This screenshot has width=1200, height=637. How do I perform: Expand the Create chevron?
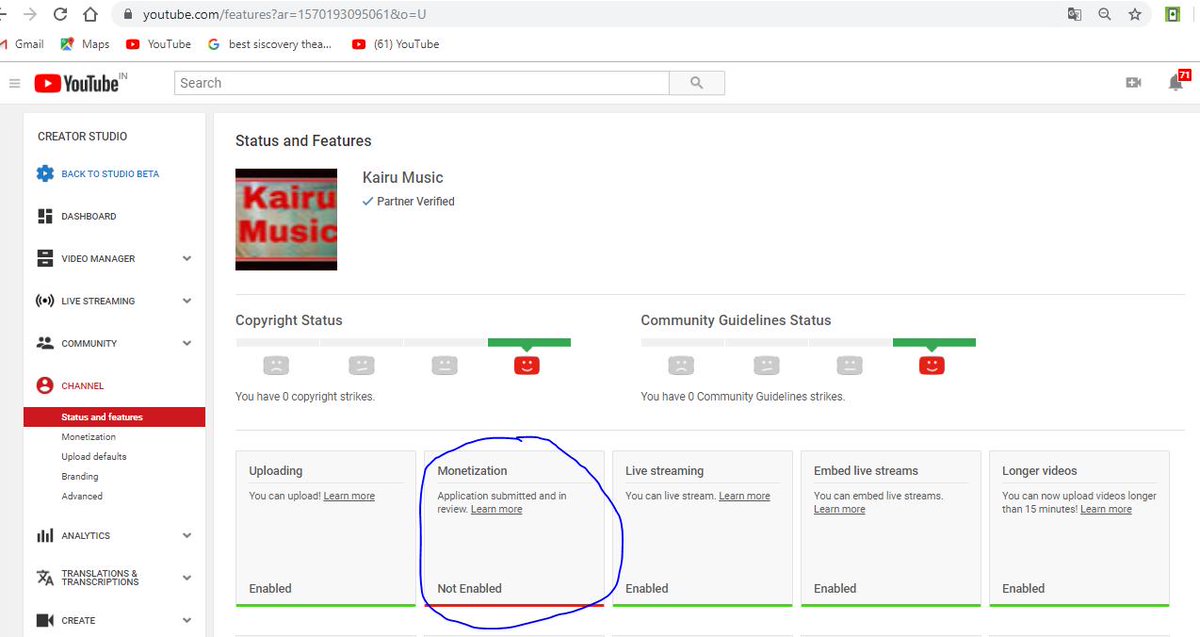187,621
